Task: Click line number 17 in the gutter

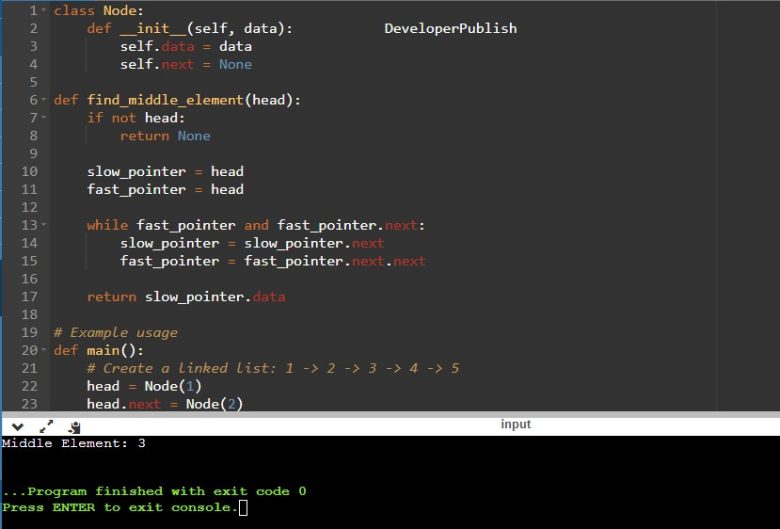Action: [28, 297]
